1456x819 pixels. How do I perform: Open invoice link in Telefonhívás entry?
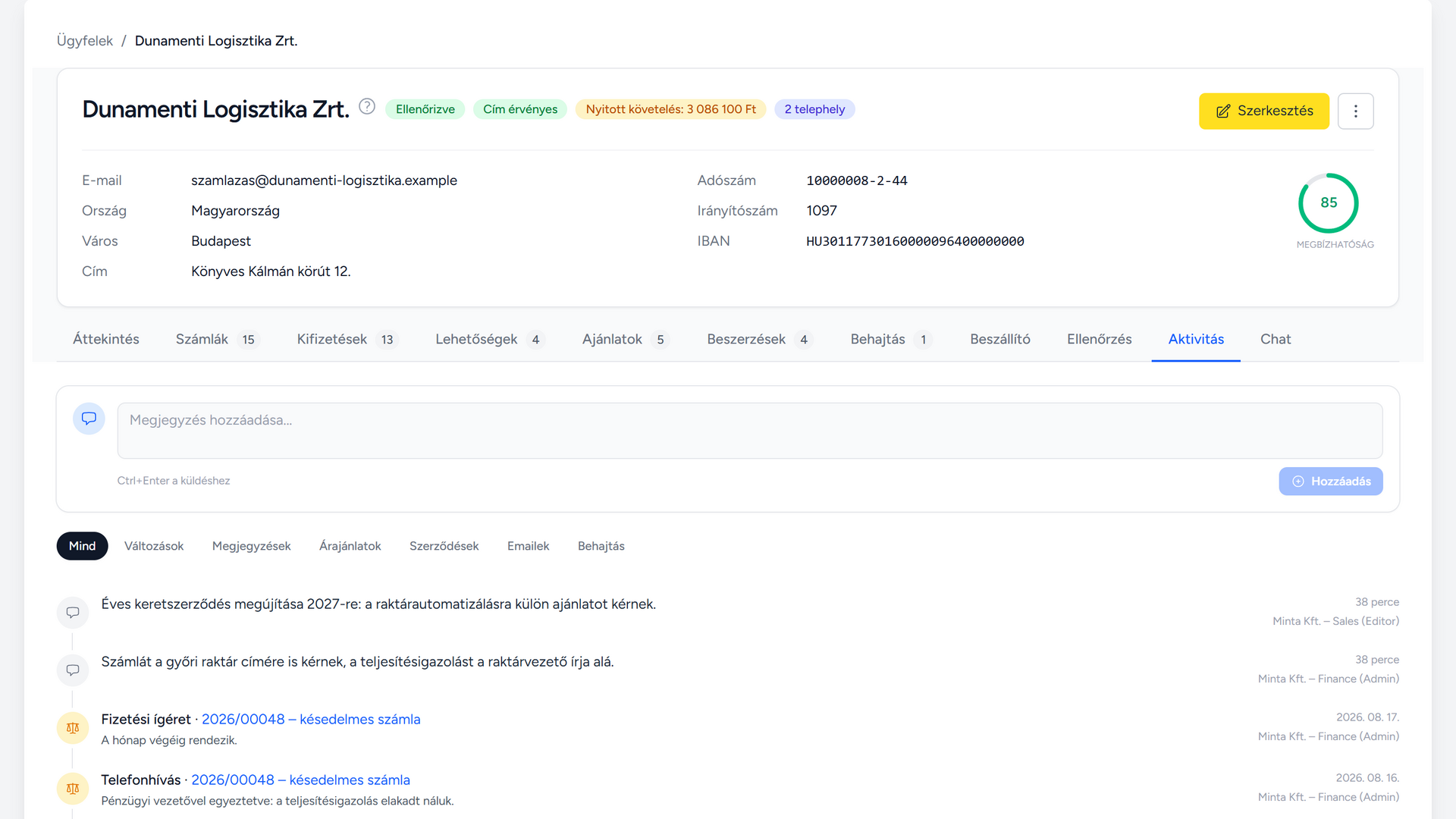300,780
